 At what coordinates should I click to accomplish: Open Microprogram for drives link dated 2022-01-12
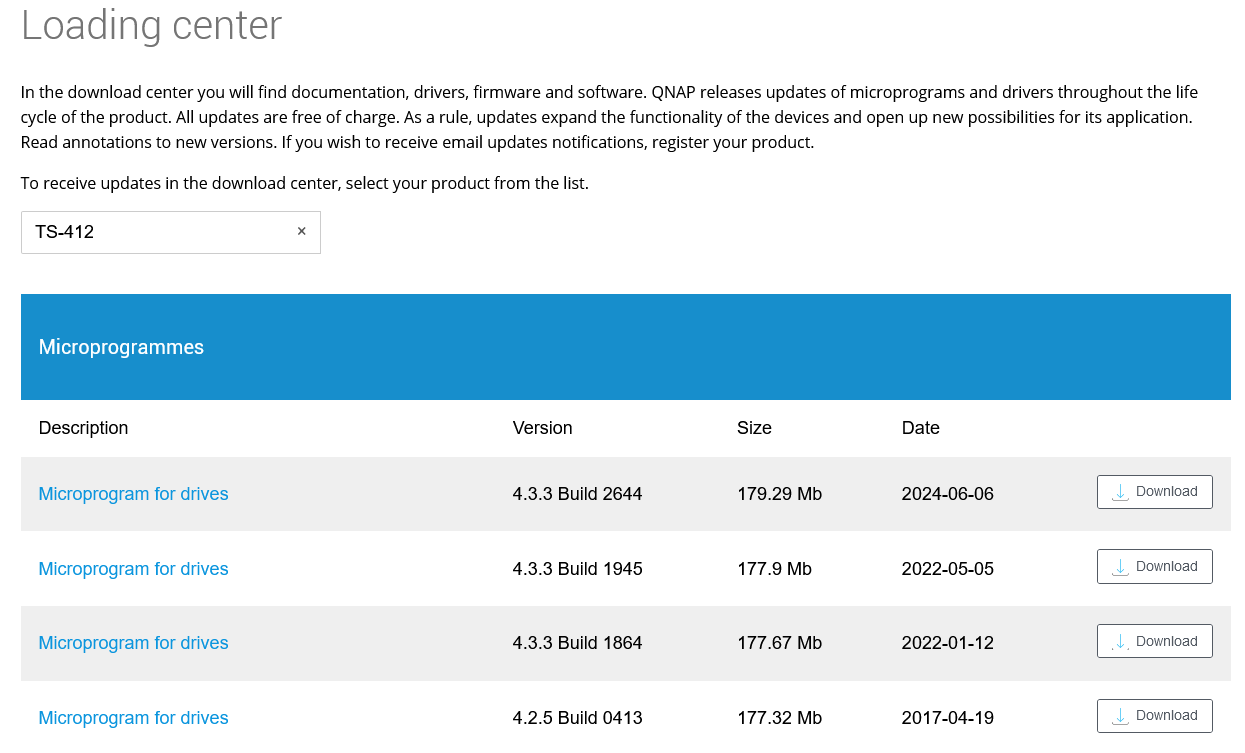(x=133, y=643)
